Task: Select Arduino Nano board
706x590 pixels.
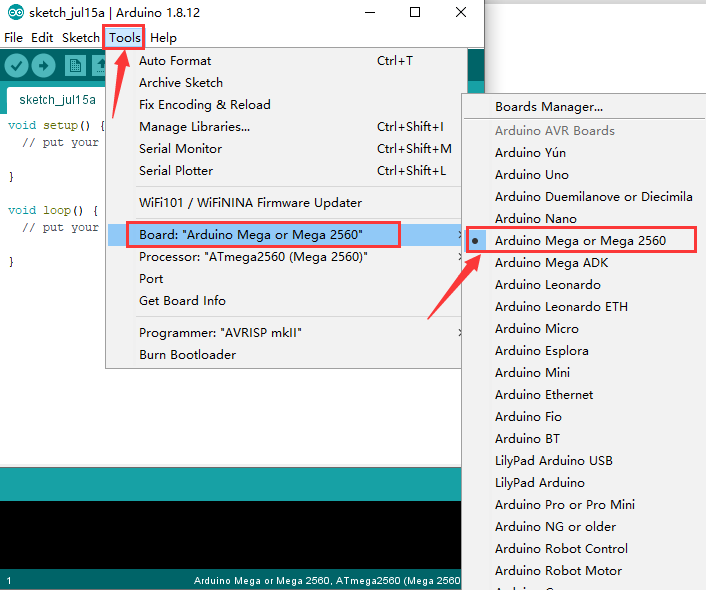Action: click(584, 219)
